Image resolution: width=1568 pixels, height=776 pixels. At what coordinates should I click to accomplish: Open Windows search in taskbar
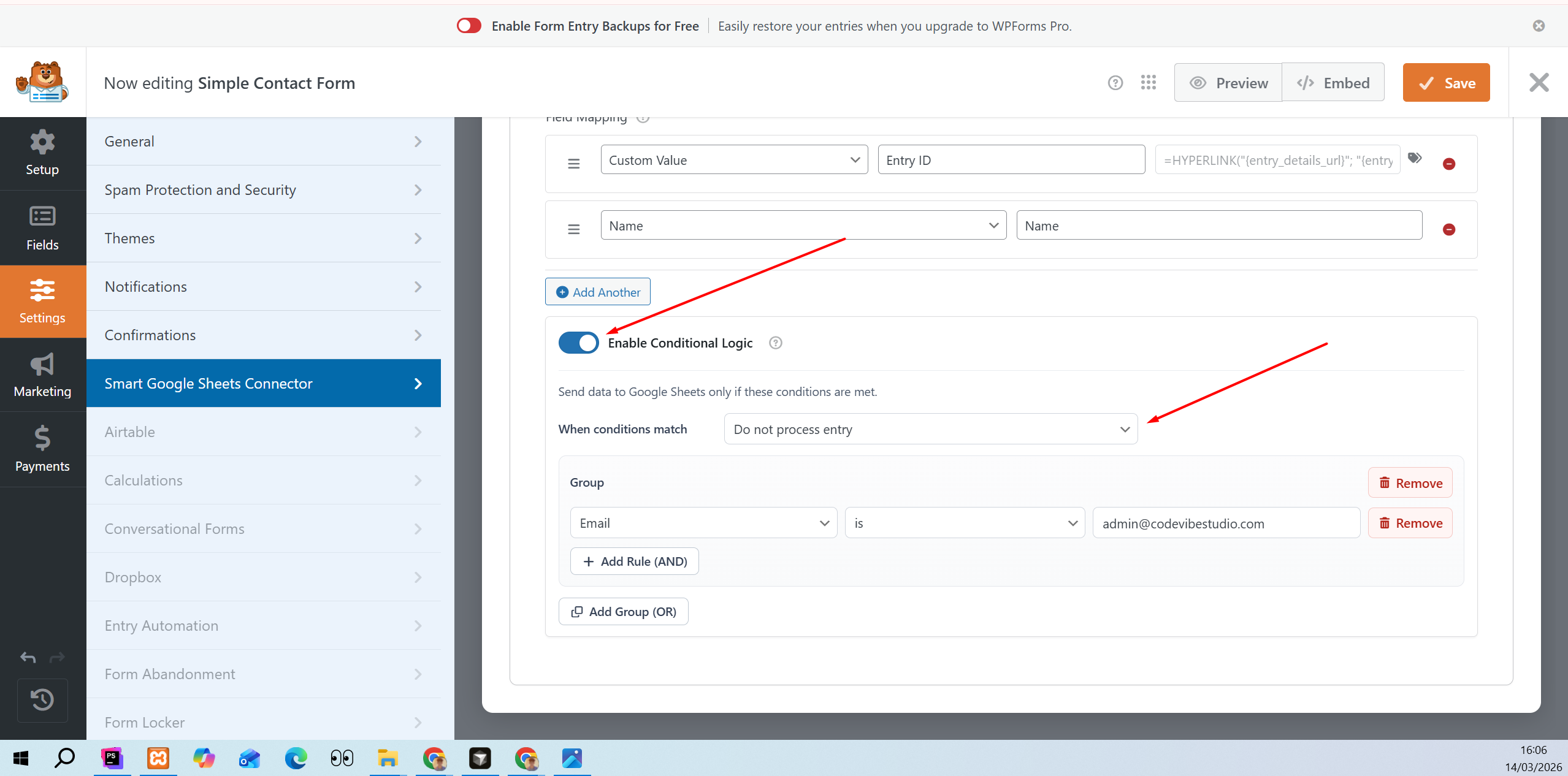[x=65, y=758]
